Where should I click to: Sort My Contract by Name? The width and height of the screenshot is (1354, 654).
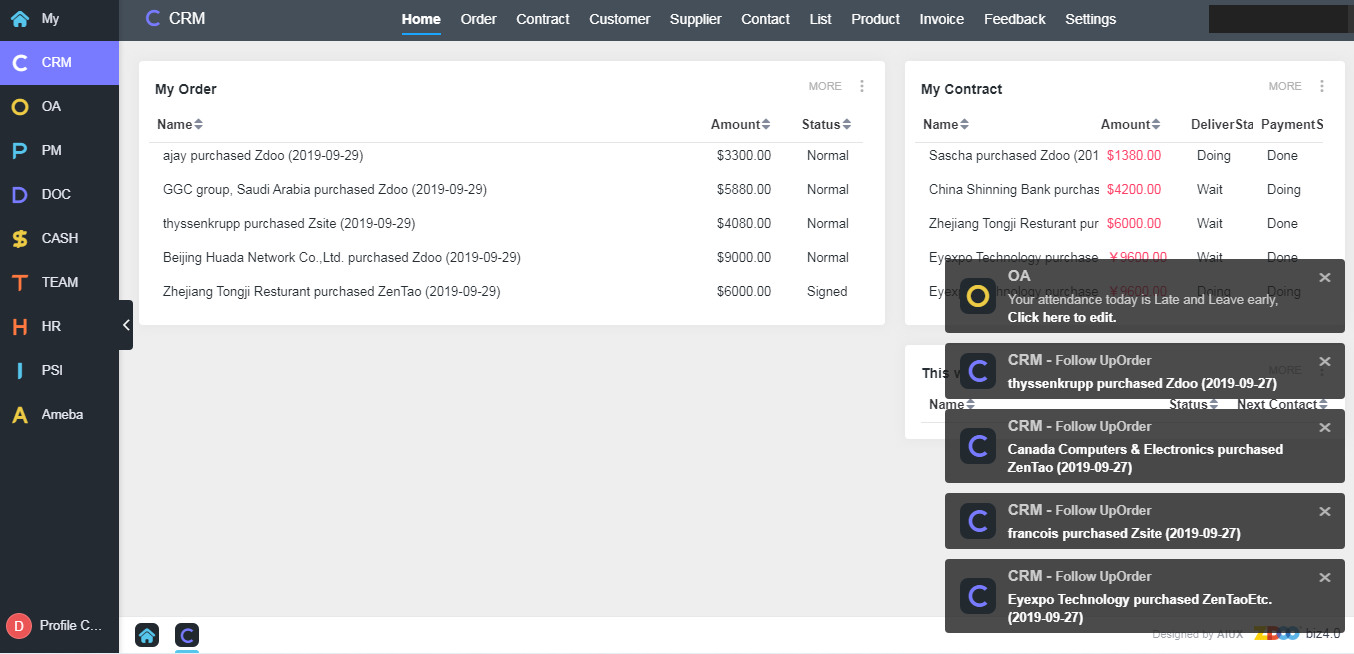click(x=946, y=125)
